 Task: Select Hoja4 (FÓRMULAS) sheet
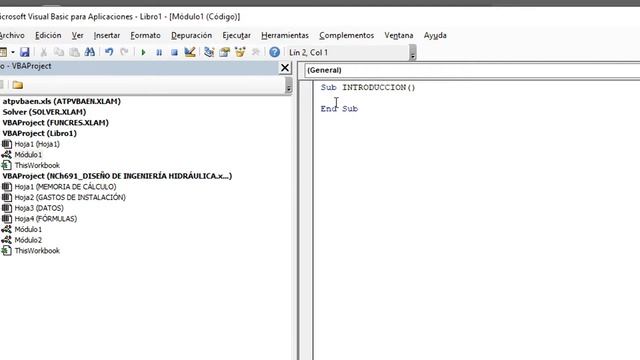(46, 218)
